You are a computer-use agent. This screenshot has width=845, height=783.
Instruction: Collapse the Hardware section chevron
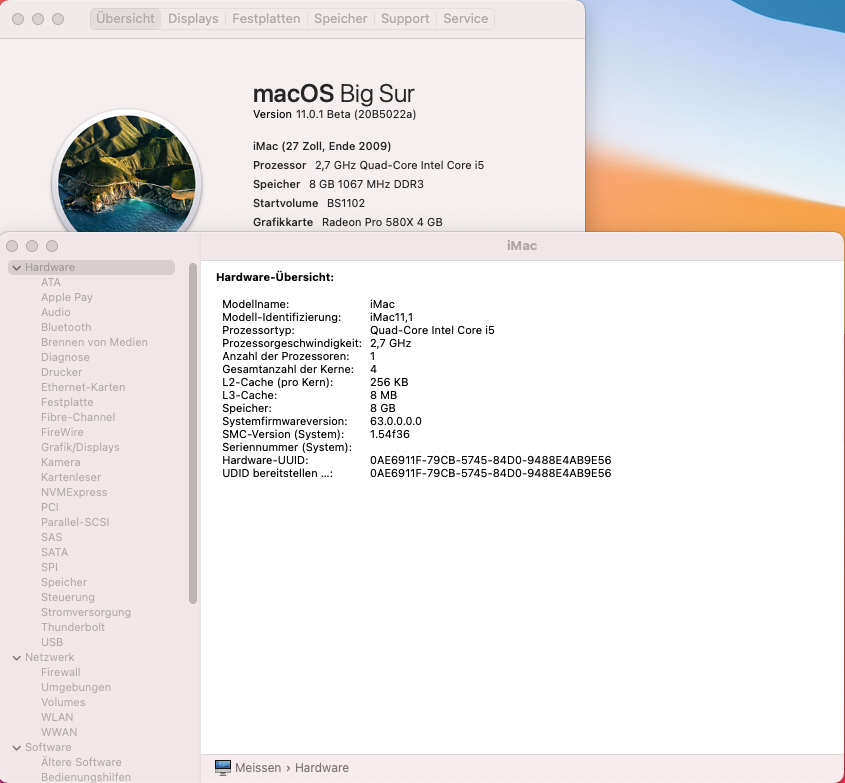17,268
